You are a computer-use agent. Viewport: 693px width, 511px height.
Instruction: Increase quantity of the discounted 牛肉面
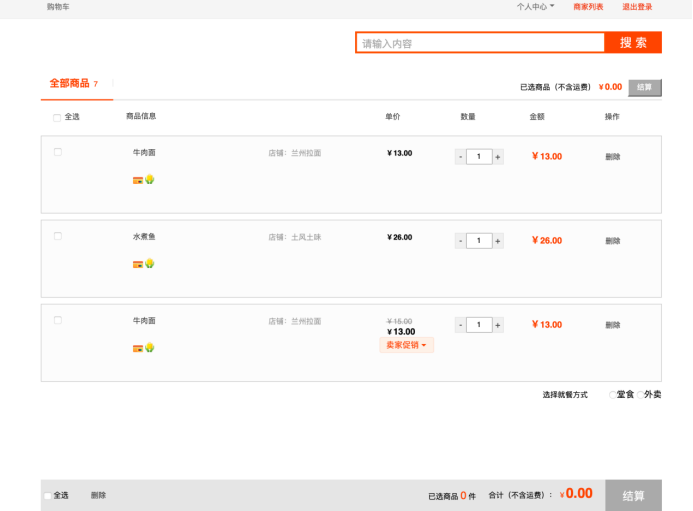(x=498, y=325)
